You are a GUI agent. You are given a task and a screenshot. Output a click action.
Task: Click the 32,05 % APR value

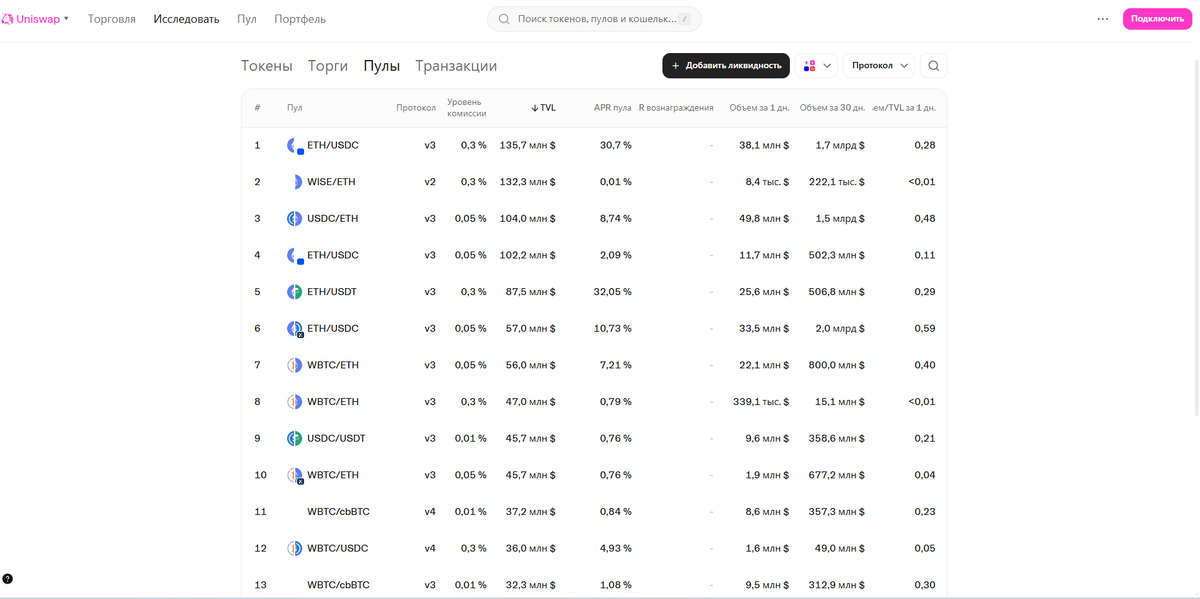[x=612, y=292]
